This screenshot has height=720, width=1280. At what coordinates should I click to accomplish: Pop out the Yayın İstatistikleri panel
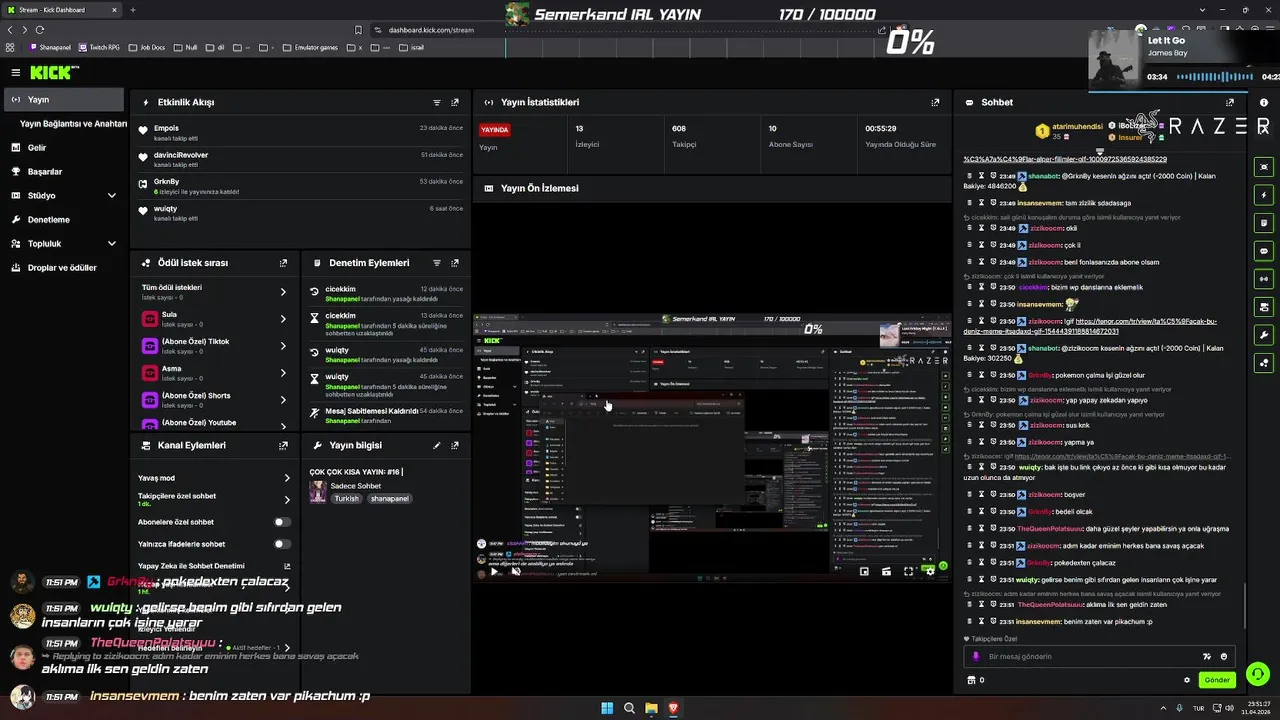point(935,102)
